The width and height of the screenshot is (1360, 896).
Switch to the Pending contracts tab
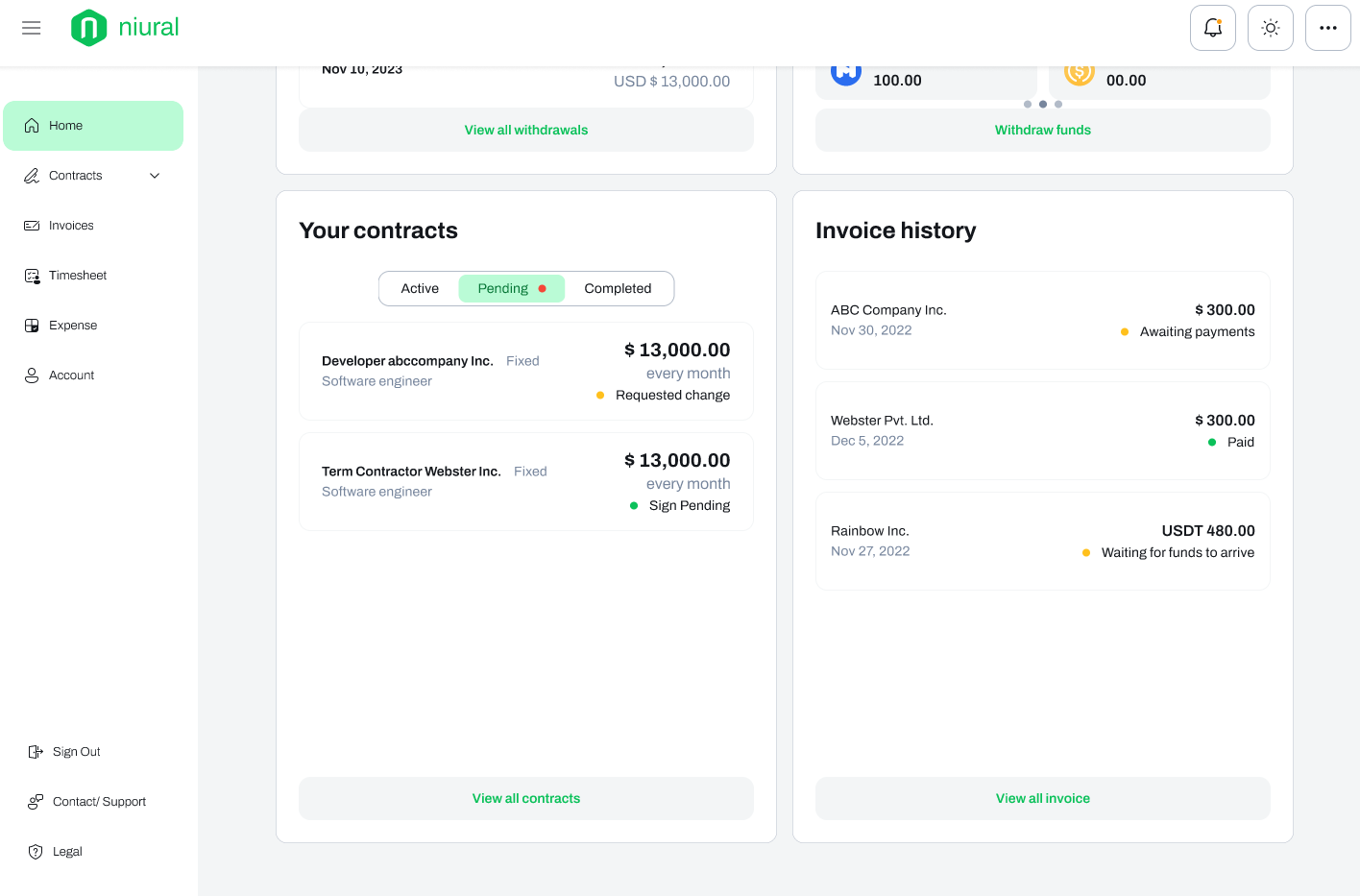point(511,288)
